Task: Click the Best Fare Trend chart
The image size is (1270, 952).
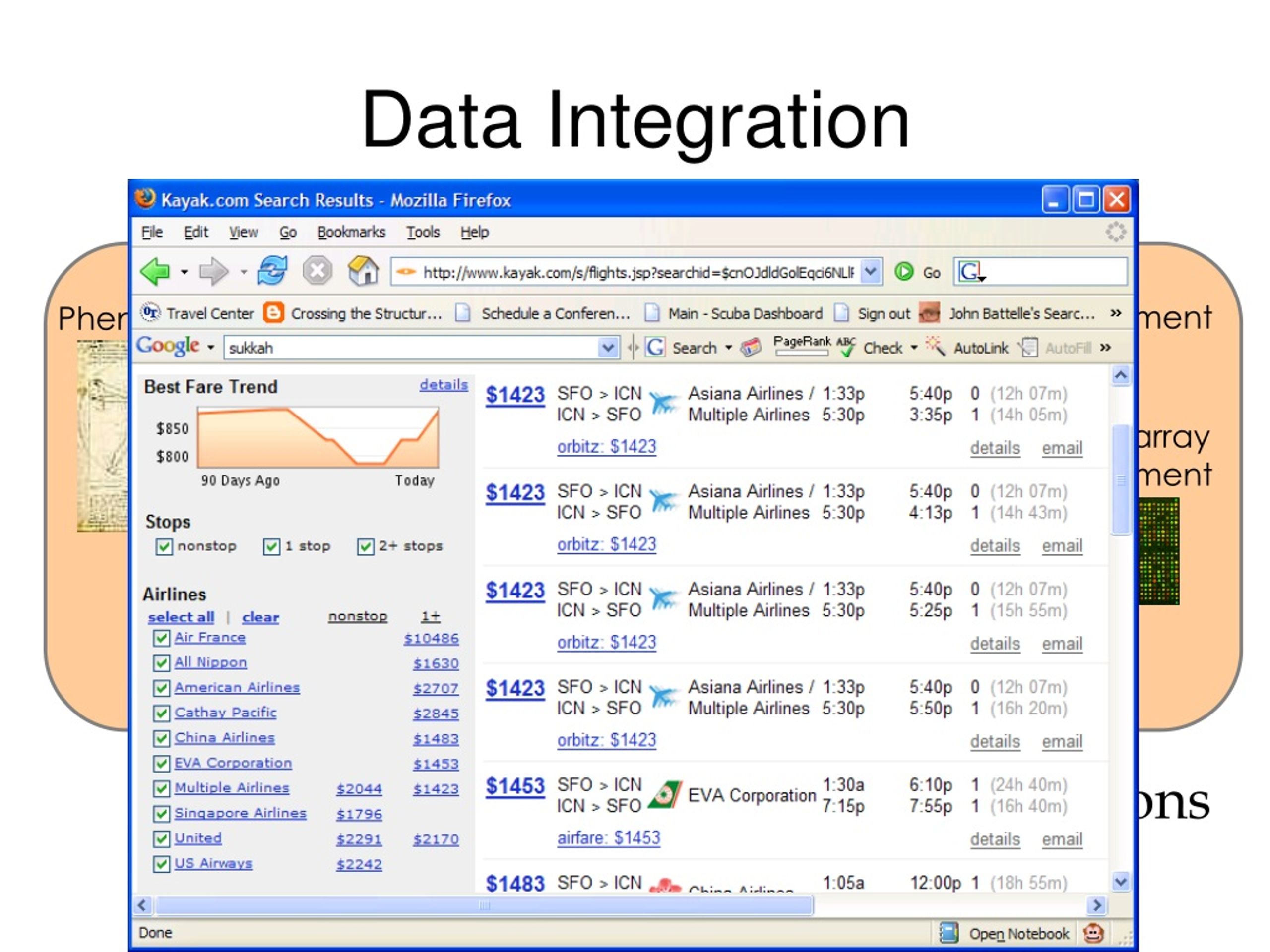Action: 317,437
